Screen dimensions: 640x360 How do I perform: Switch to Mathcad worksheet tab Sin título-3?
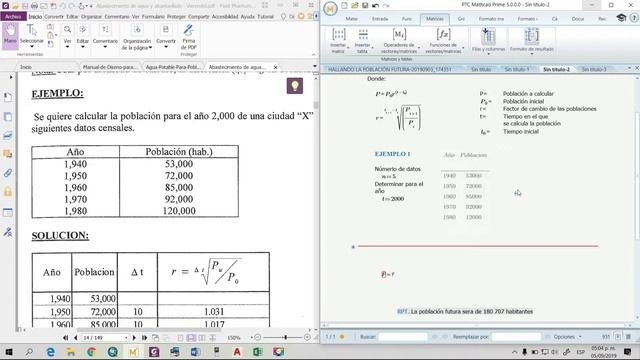click(x=594, y=69)
